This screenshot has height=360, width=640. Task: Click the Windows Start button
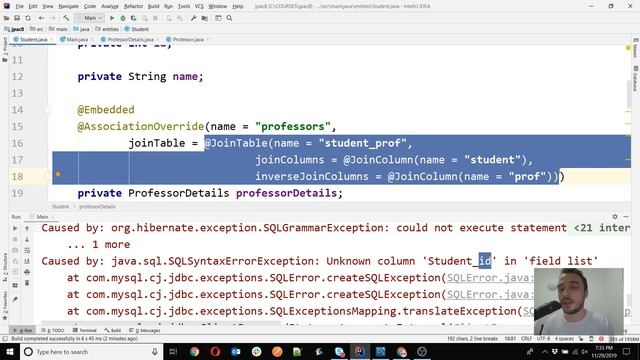9,352
